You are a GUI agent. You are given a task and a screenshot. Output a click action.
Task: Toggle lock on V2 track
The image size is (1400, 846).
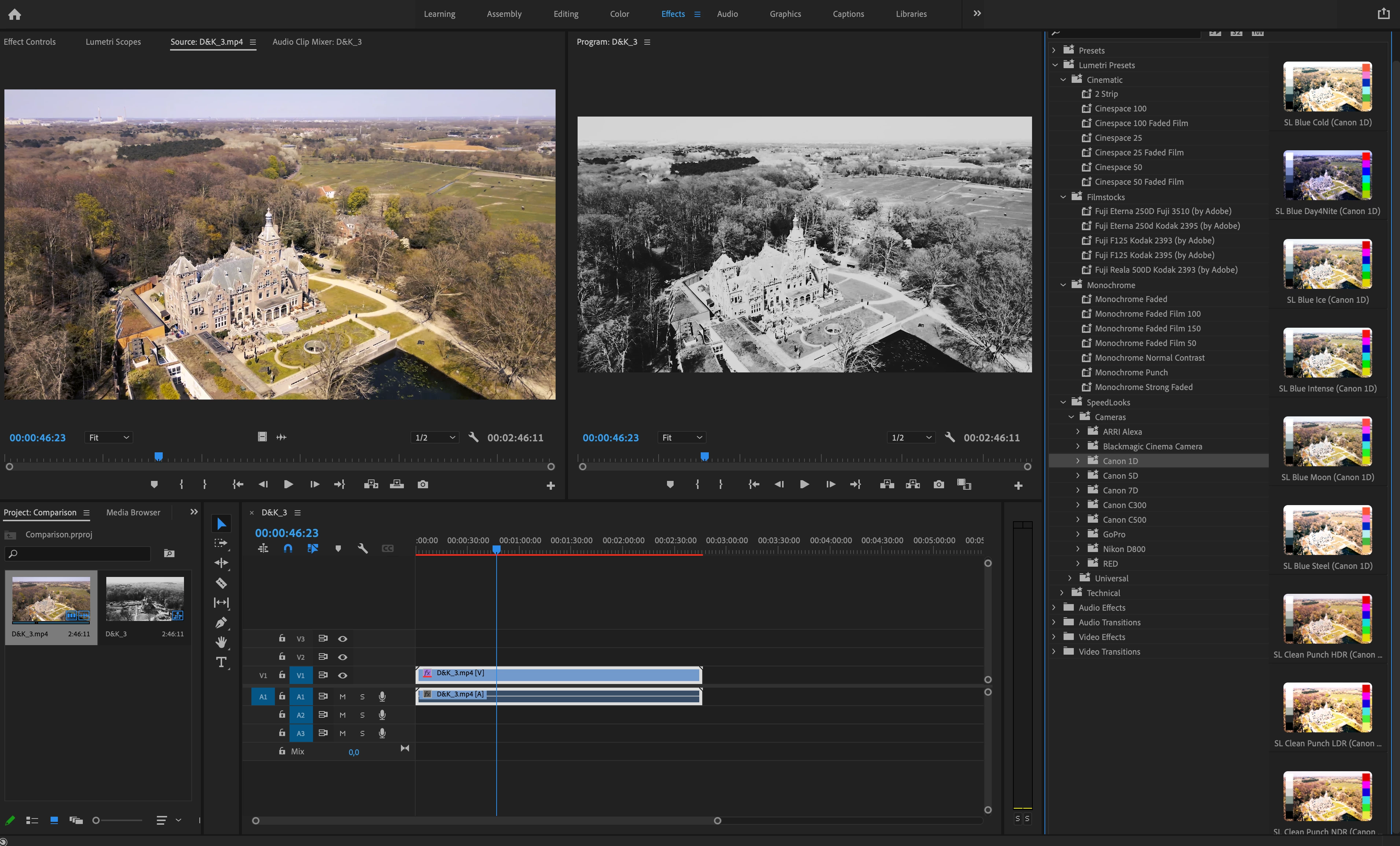(282, 656)
